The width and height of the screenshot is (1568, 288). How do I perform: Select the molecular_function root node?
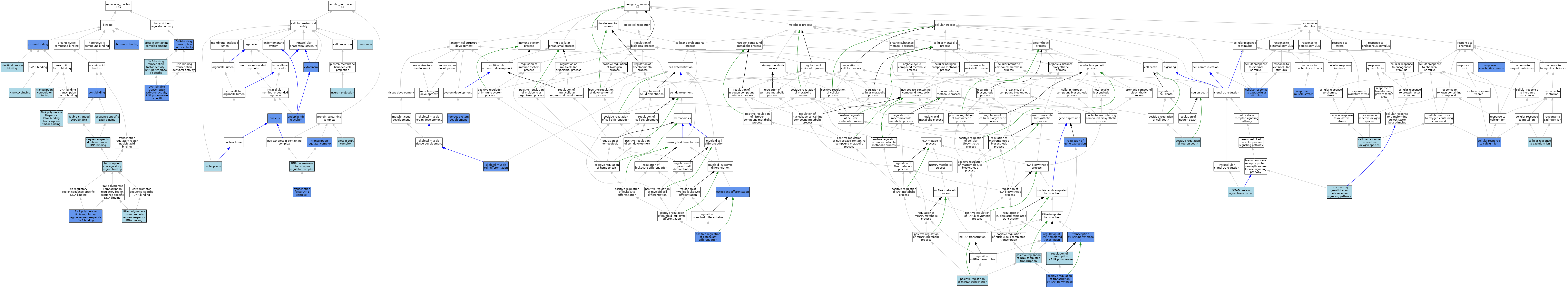118,6
